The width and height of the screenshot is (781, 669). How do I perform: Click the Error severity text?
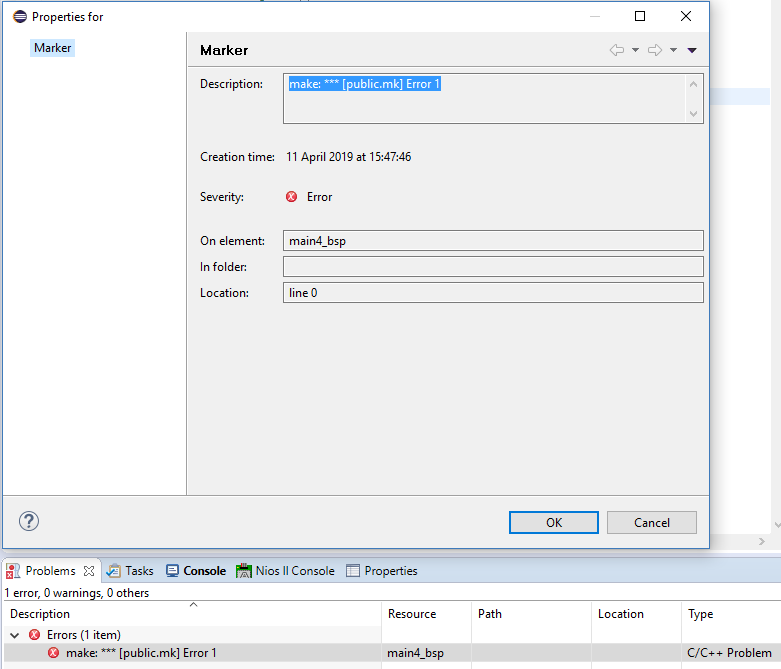click(319, 197)
